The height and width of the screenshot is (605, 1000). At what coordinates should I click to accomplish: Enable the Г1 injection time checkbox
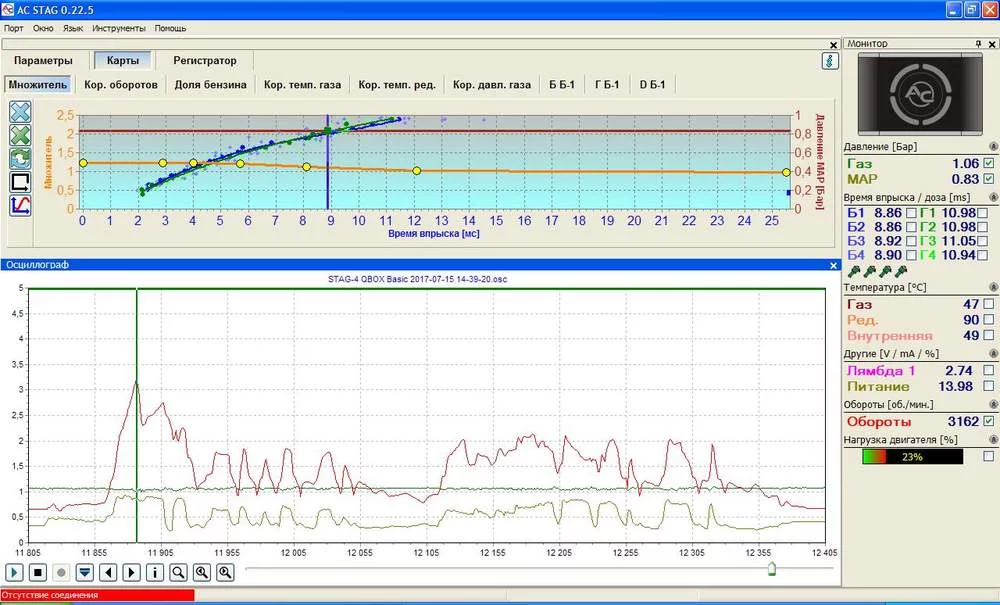982,212
